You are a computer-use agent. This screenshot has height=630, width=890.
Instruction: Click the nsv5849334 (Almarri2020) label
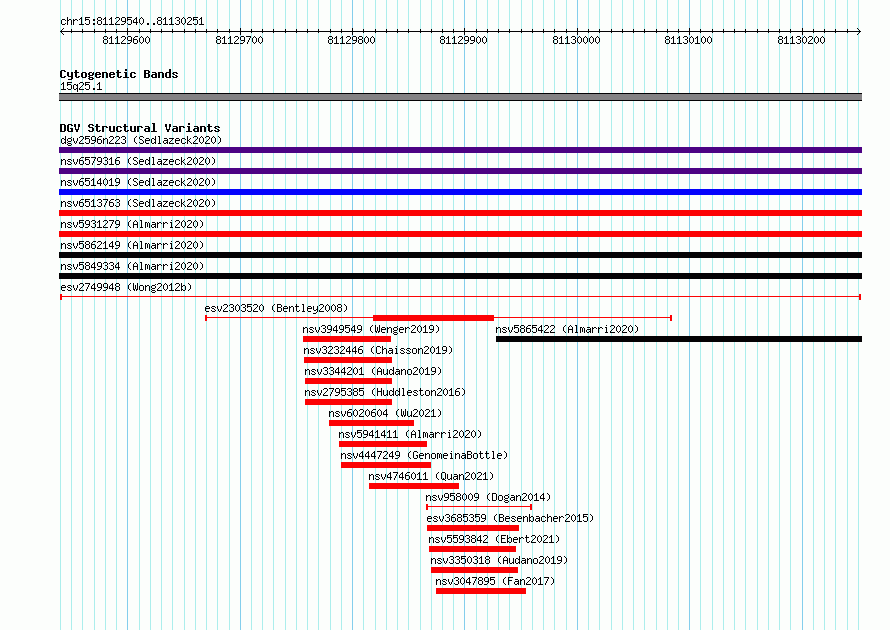tap(132, 266)
